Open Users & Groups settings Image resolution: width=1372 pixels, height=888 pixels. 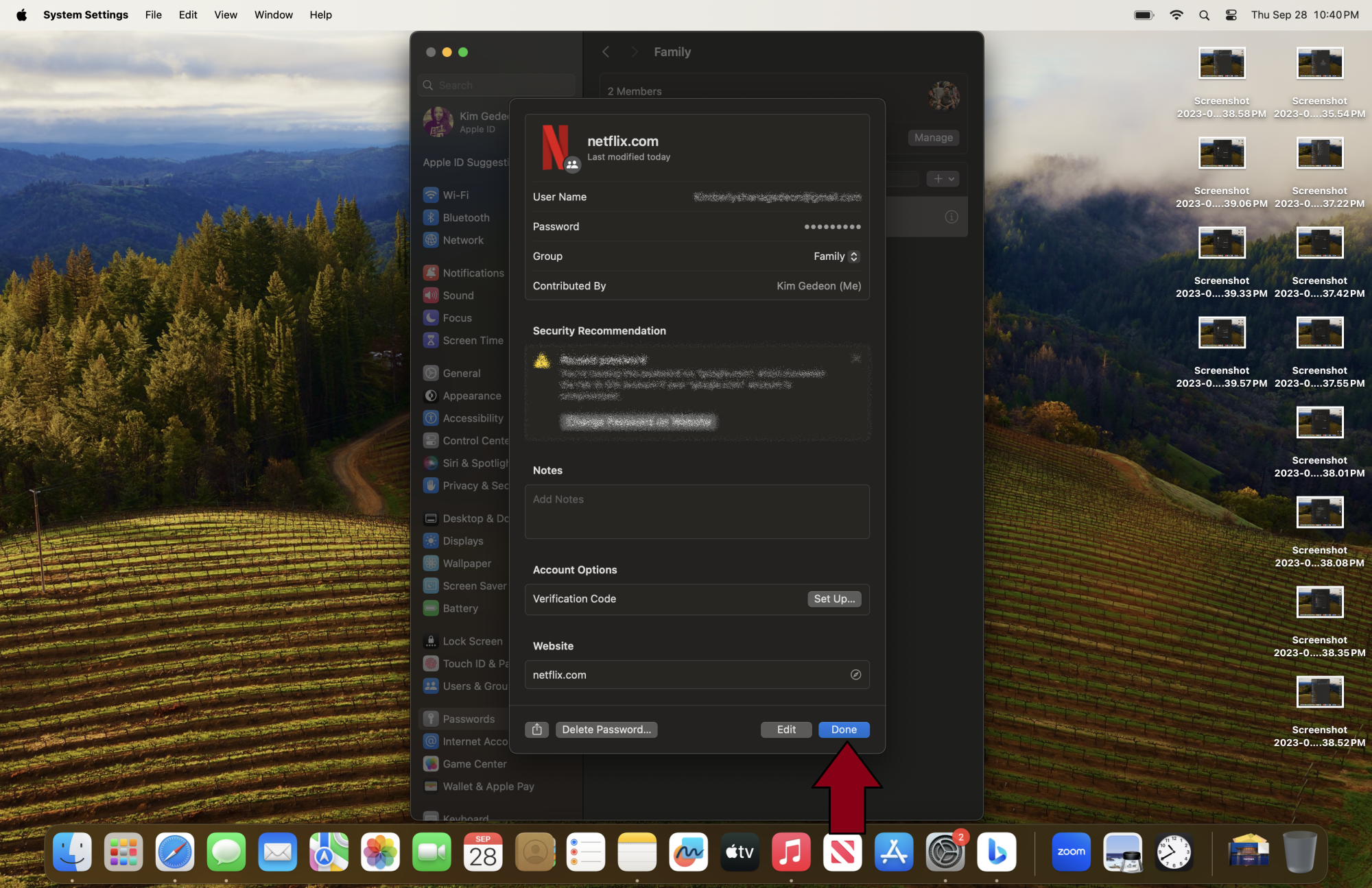[x=466, y=686]
